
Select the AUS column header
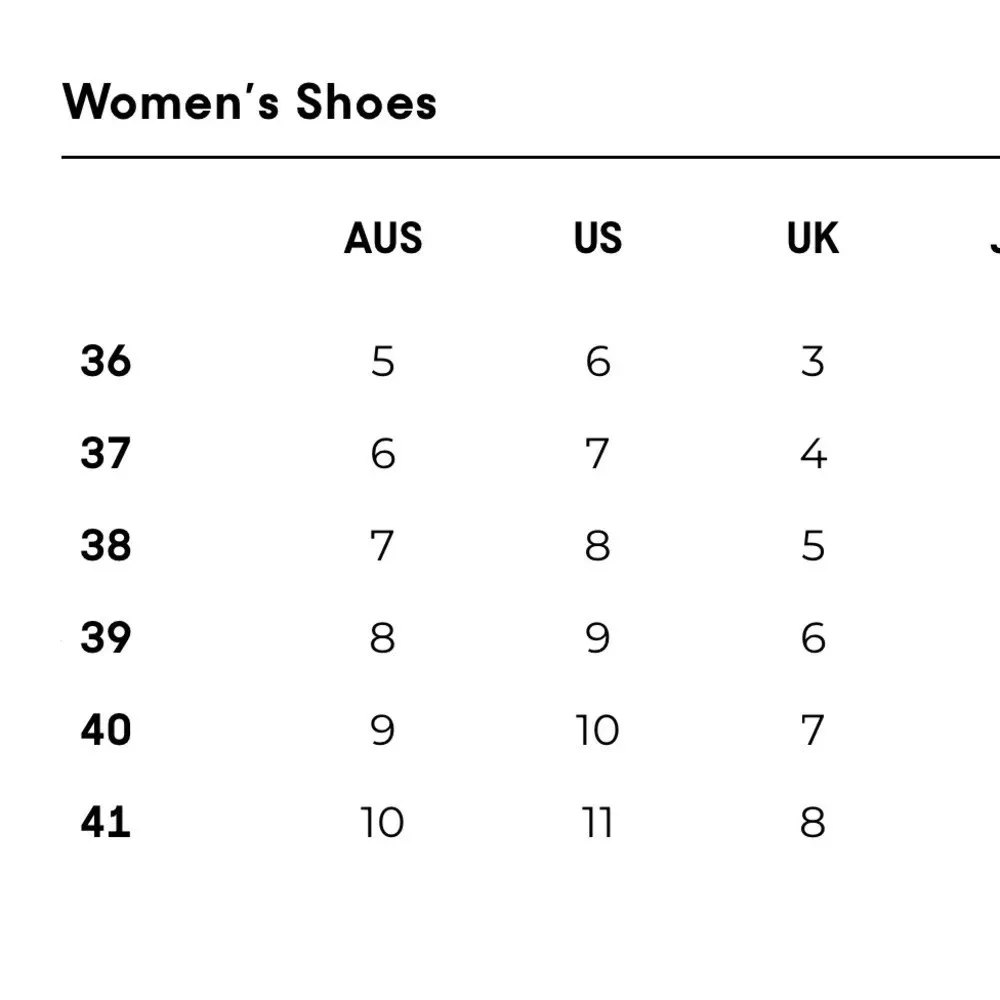pyautogui.click(x=383, y=239)
